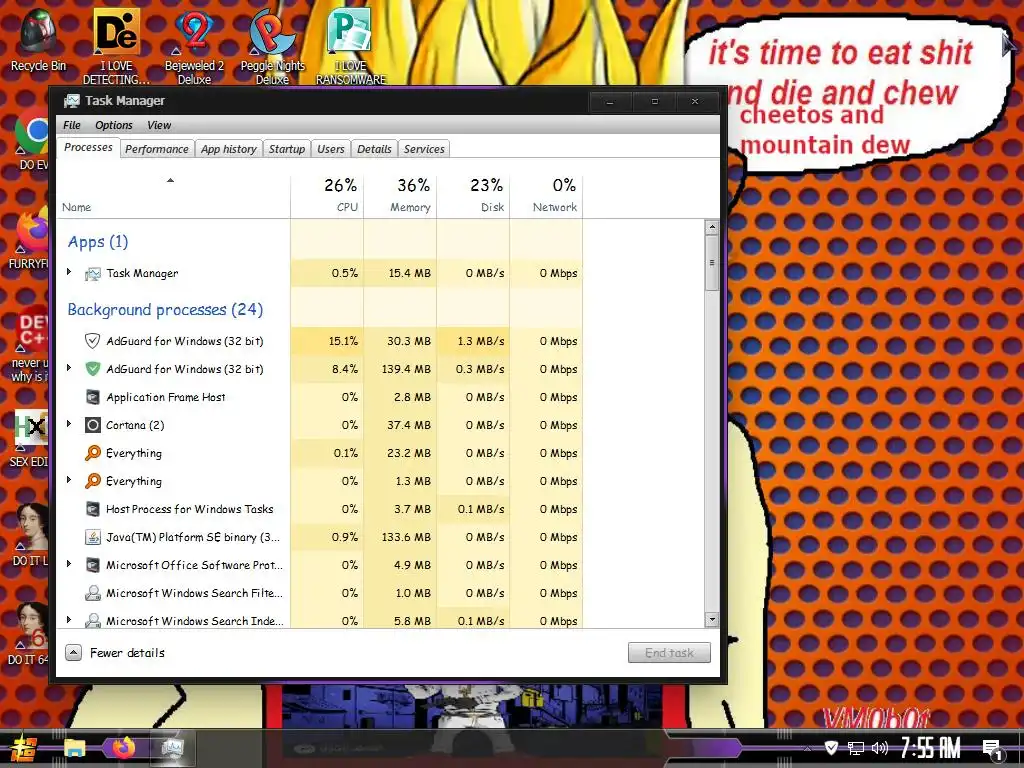Click the Everything icon at 23.2 MB
1024x768 pixels.
click(93, 453)
